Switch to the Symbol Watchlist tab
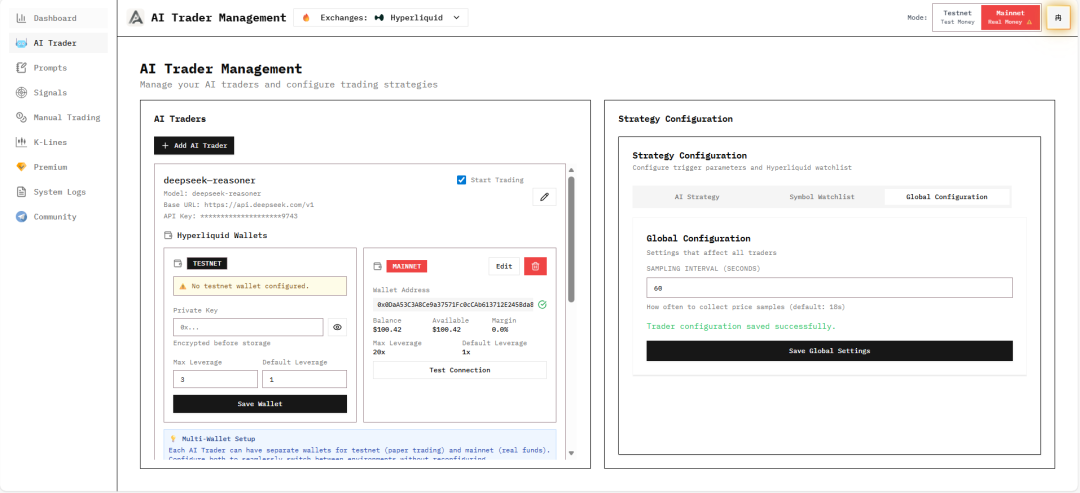Screen dimensions: 1080x493 pos(821,197)
